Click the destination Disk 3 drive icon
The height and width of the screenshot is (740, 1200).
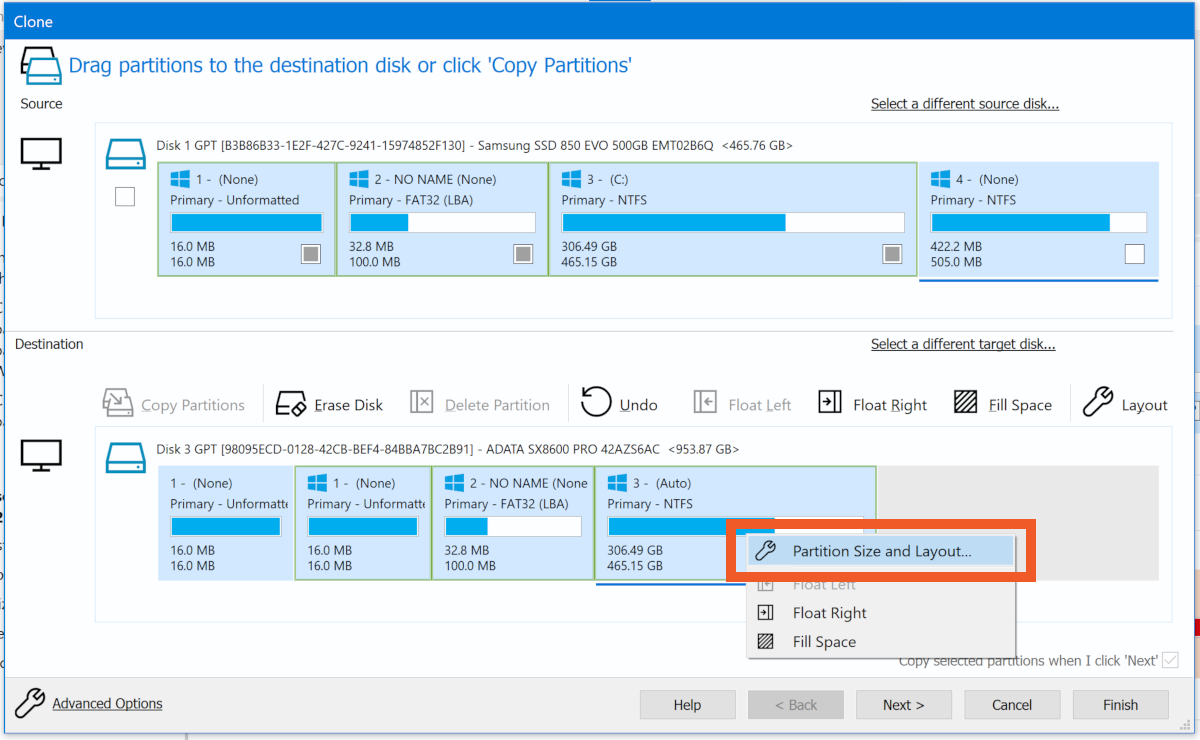[x=126, y=456]
